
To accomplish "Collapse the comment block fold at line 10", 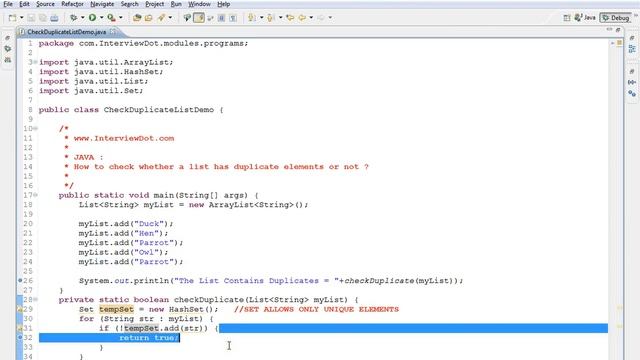I will (x=36, y=129).
